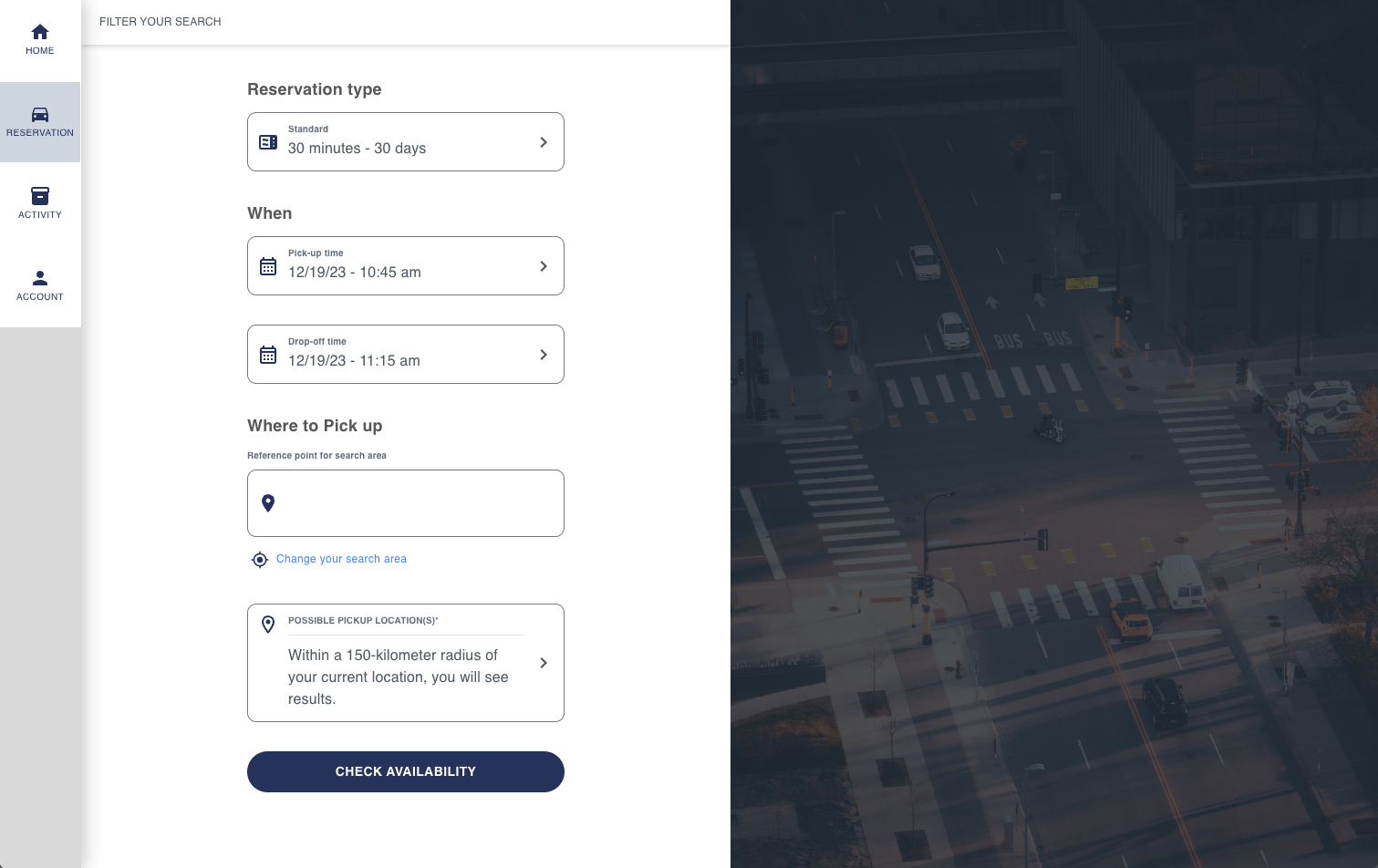Expand the possible pickup locations chevron
Viewport: 1378px width, 868px height.
click(x=544, y=663)
